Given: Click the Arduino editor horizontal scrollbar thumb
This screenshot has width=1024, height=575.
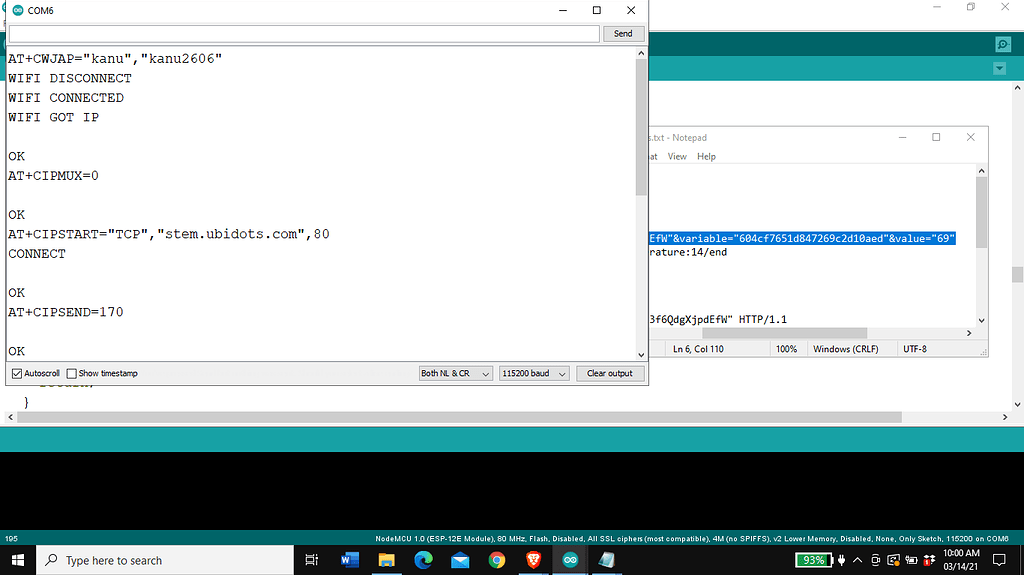Looking at the screenshot, I should (x=459, y=417).
